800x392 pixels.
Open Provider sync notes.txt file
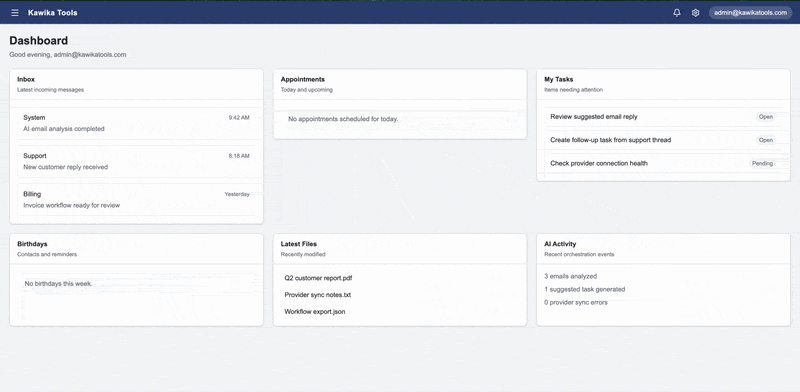(x=318, y=295)
